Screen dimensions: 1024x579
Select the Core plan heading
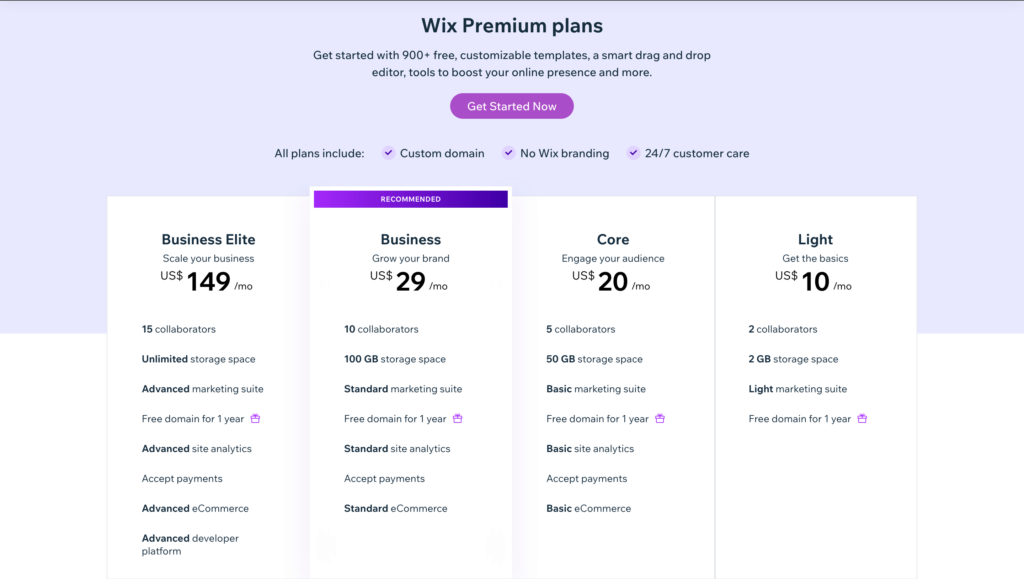[x=613, y=240]
